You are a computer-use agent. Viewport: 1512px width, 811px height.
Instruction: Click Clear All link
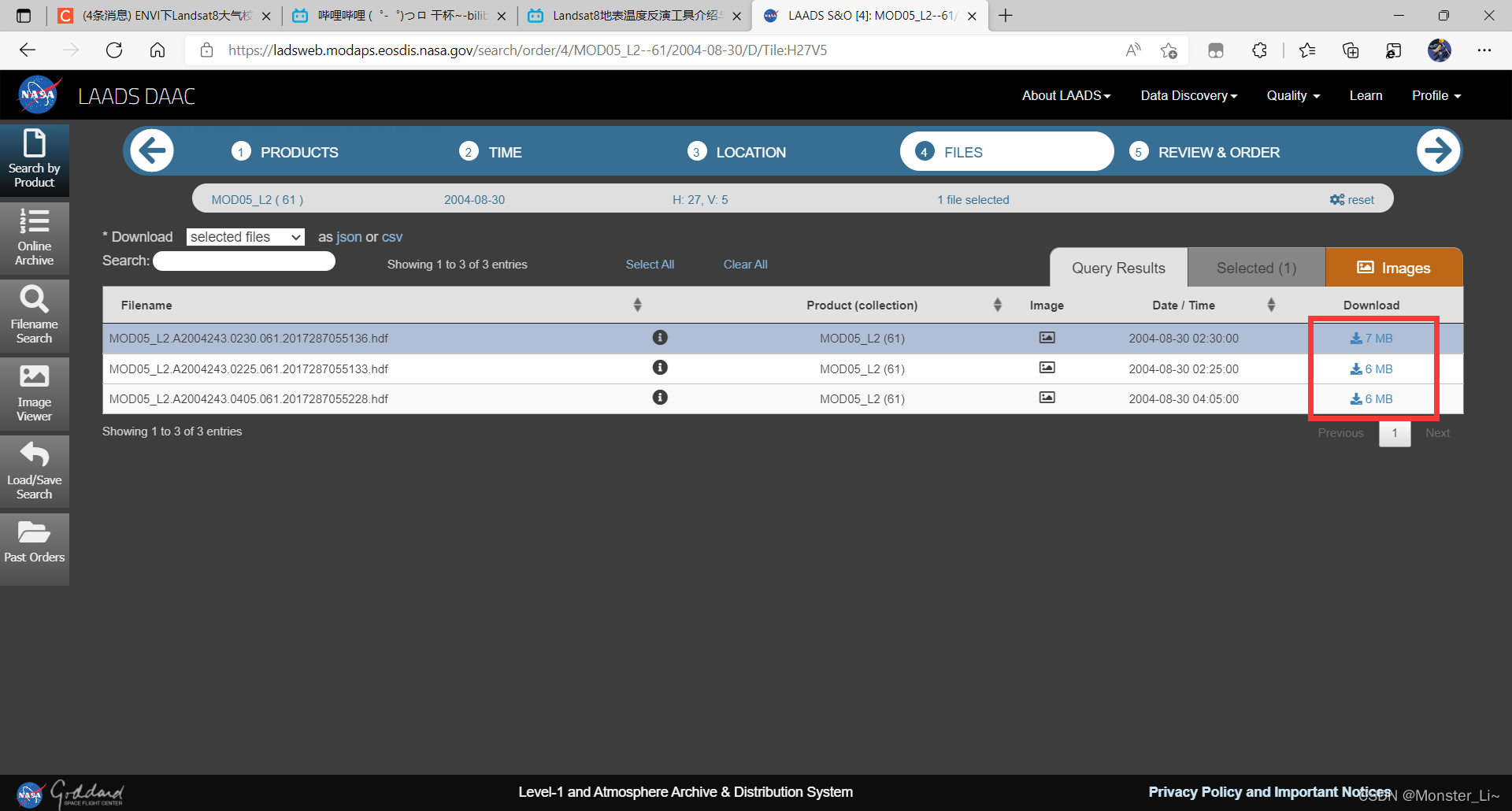pyautogui.click(x=745, y=265)
